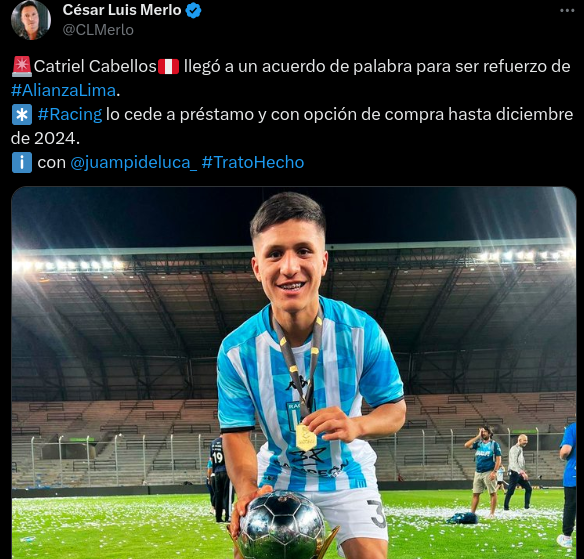Click the red siren emoji
Image resolution: width=584 pixels, height=559 pixels.
(22, 66)
